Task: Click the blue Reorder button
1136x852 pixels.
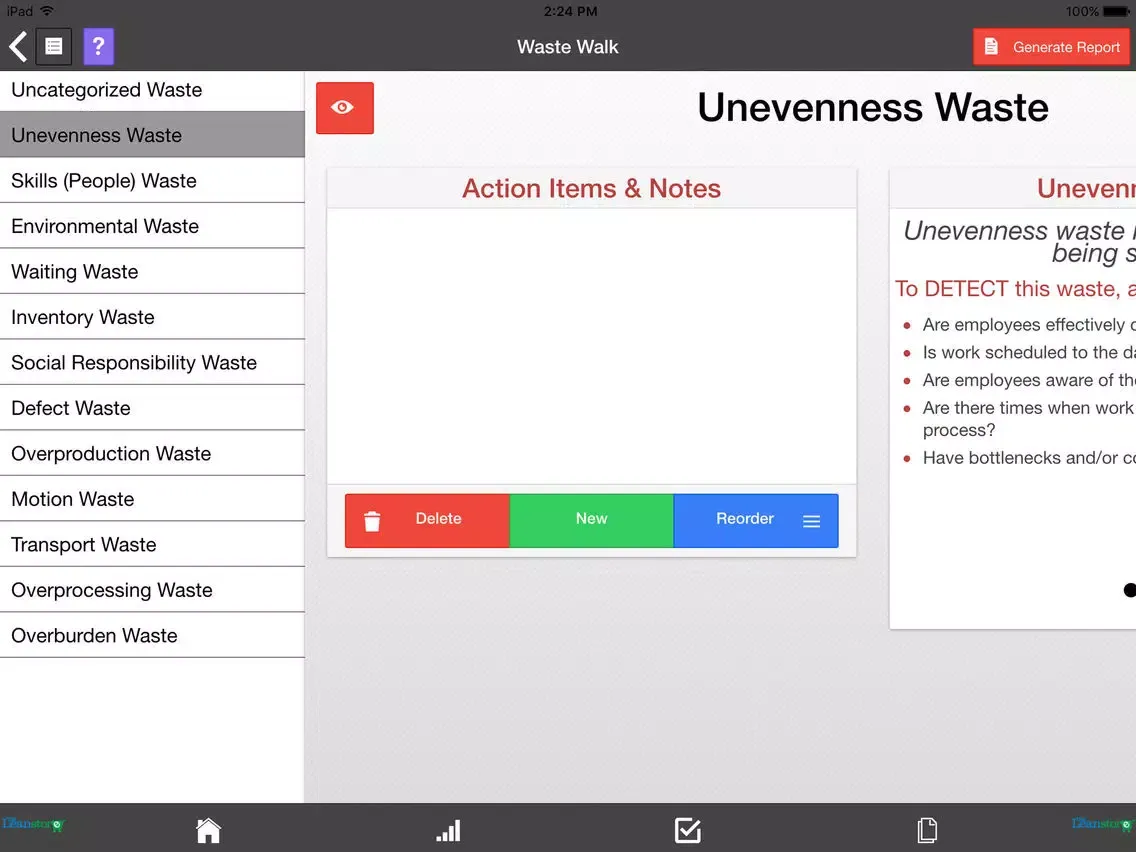Action: point(756,520)
